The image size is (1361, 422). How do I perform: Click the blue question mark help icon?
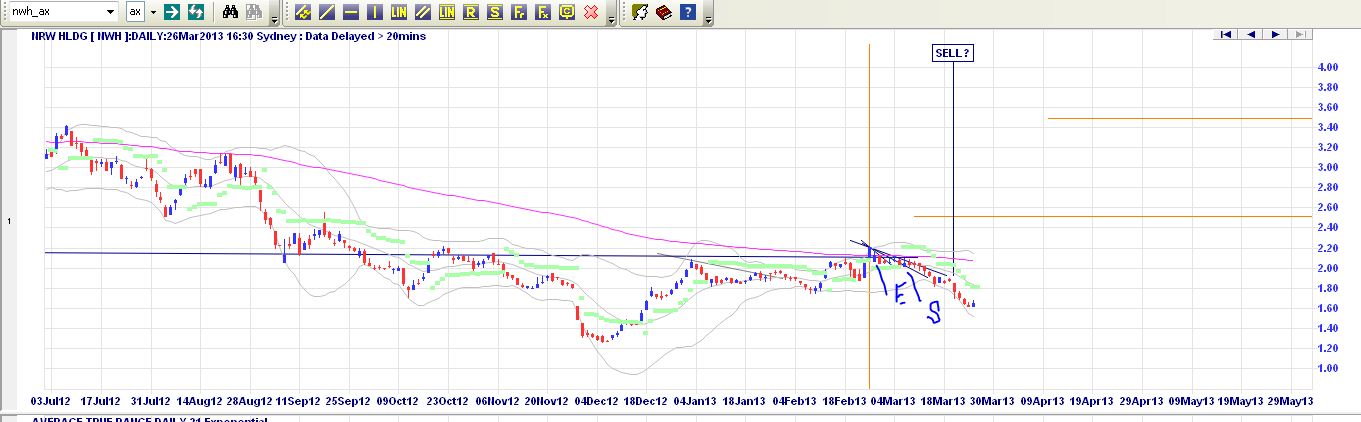[x=688, y=12]
